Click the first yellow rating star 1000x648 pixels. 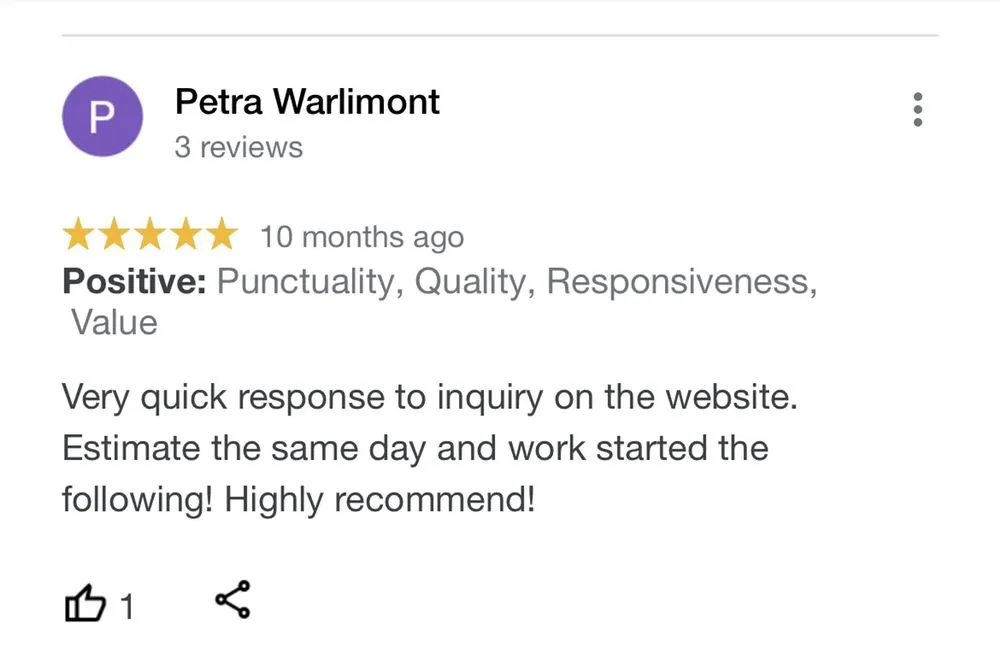point(79,237)
